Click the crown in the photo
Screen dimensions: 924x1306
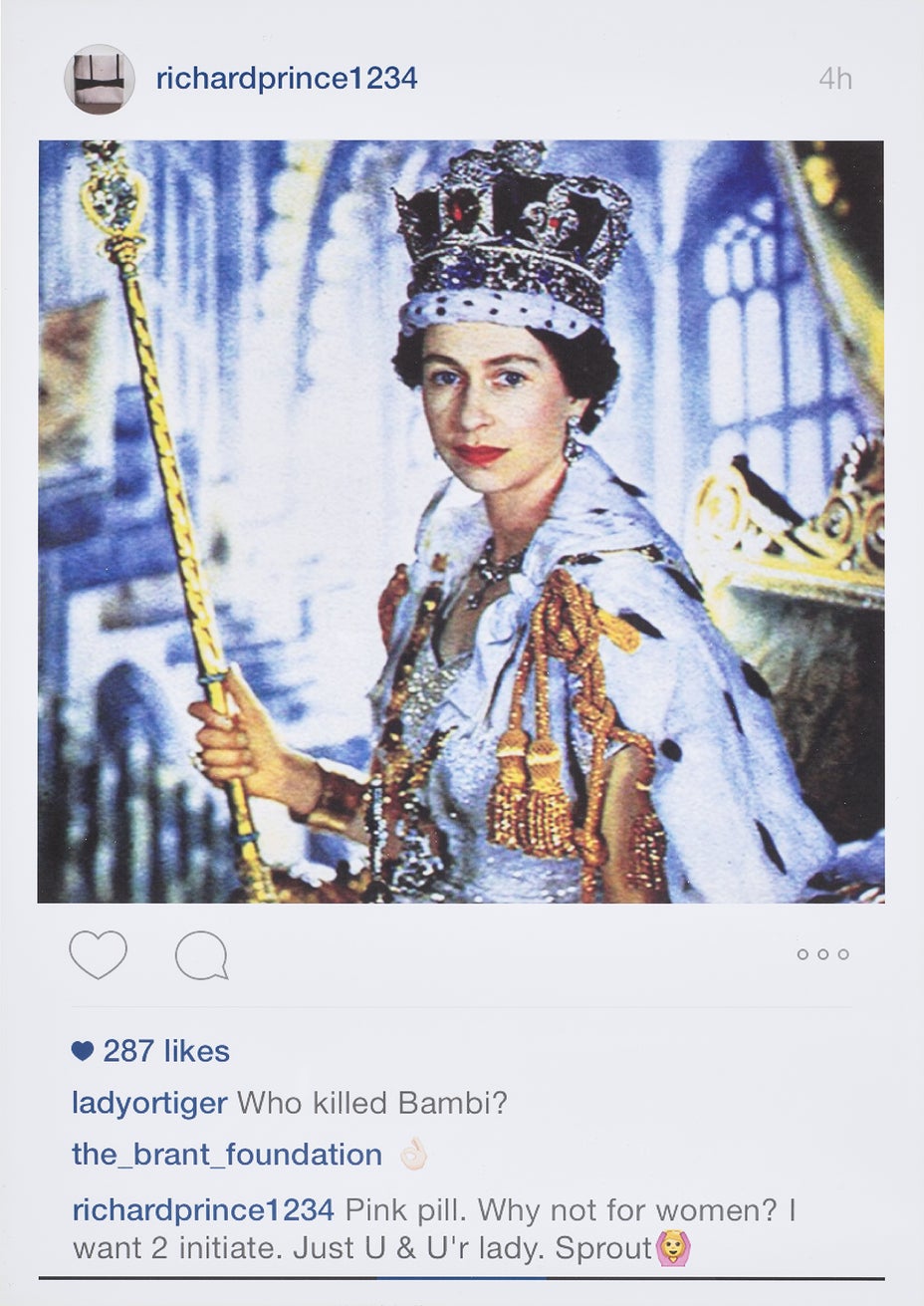pos(514,237)
